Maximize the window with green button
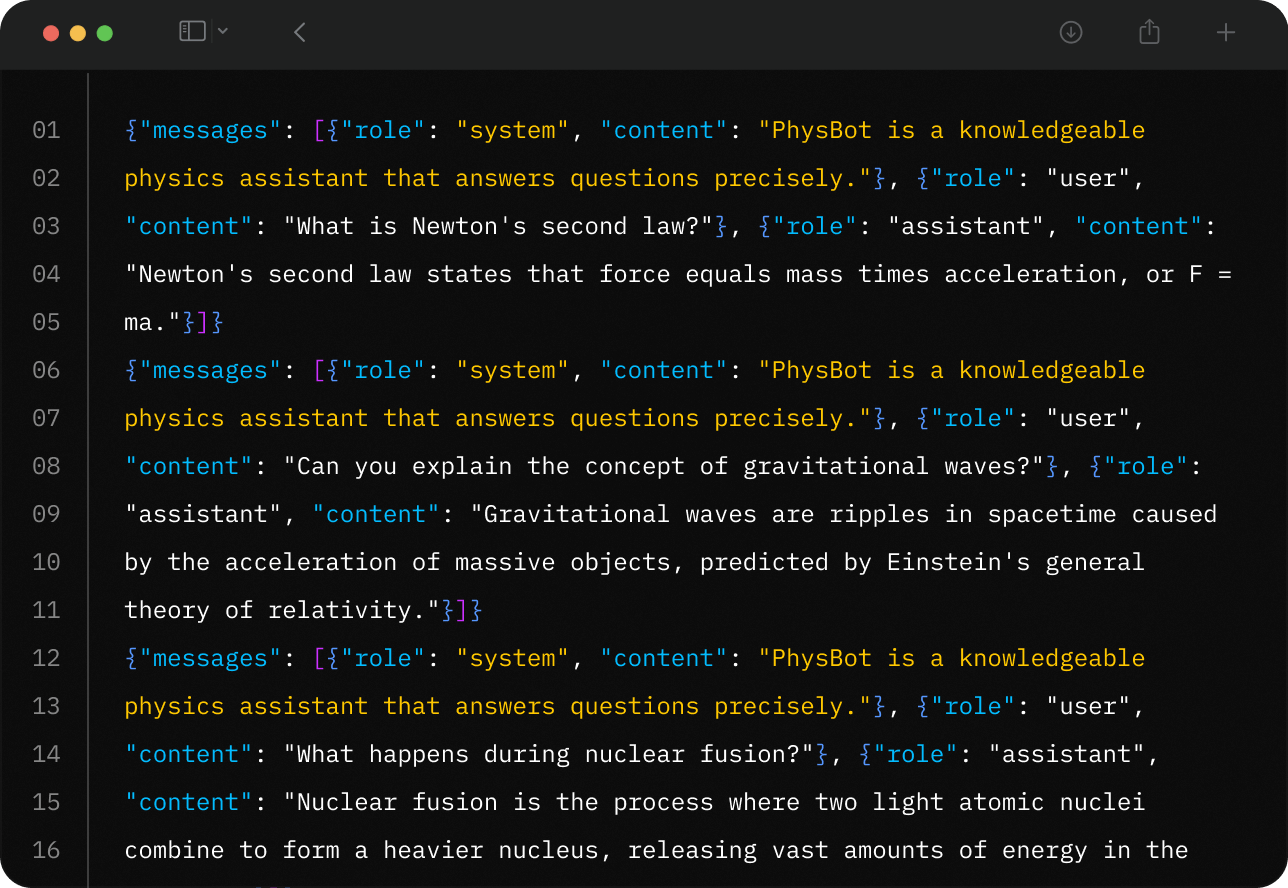1288x888 pixels. pos(105,33)
